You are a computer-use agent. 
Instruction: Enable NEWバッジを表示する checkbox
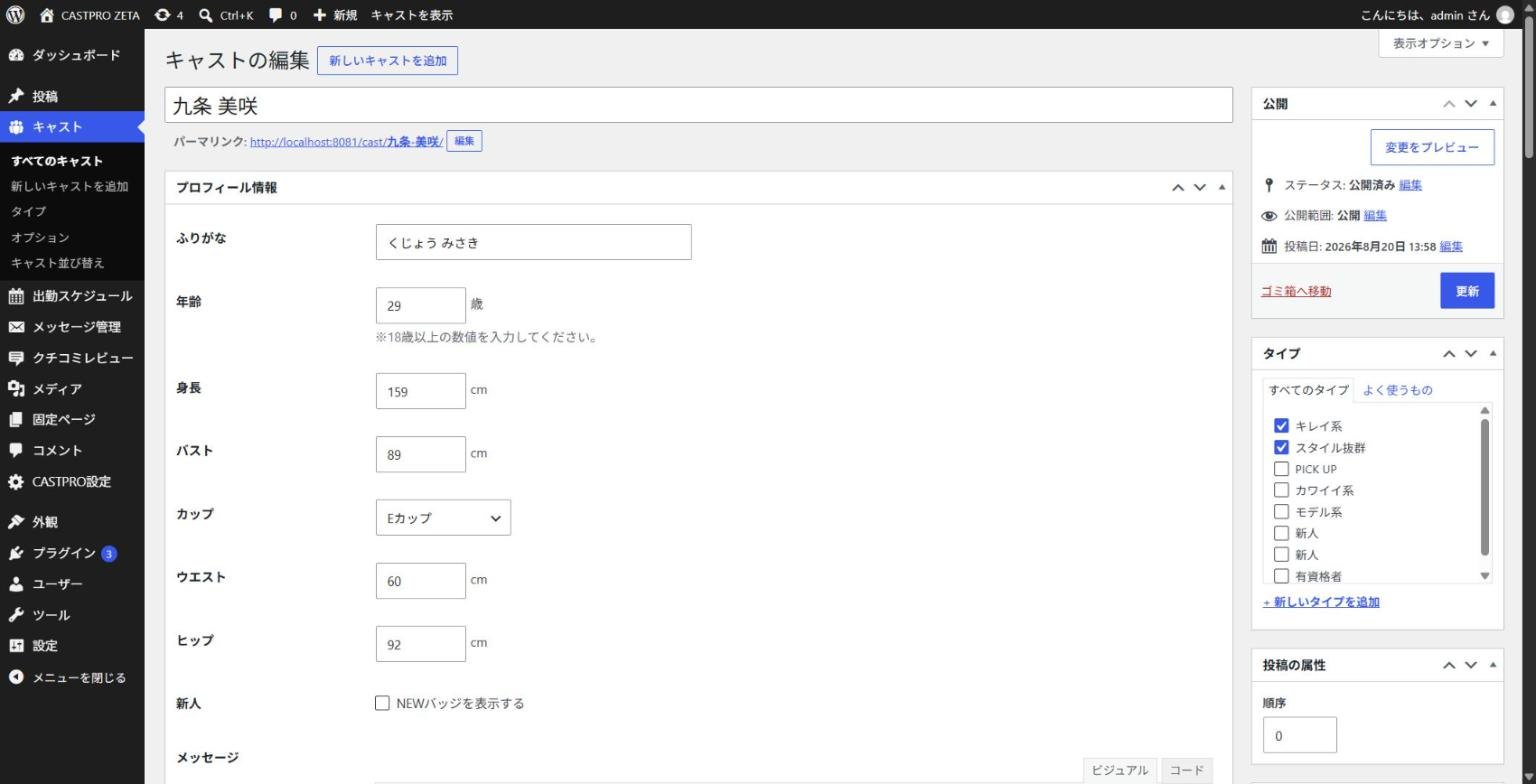[x=382, y=703]
